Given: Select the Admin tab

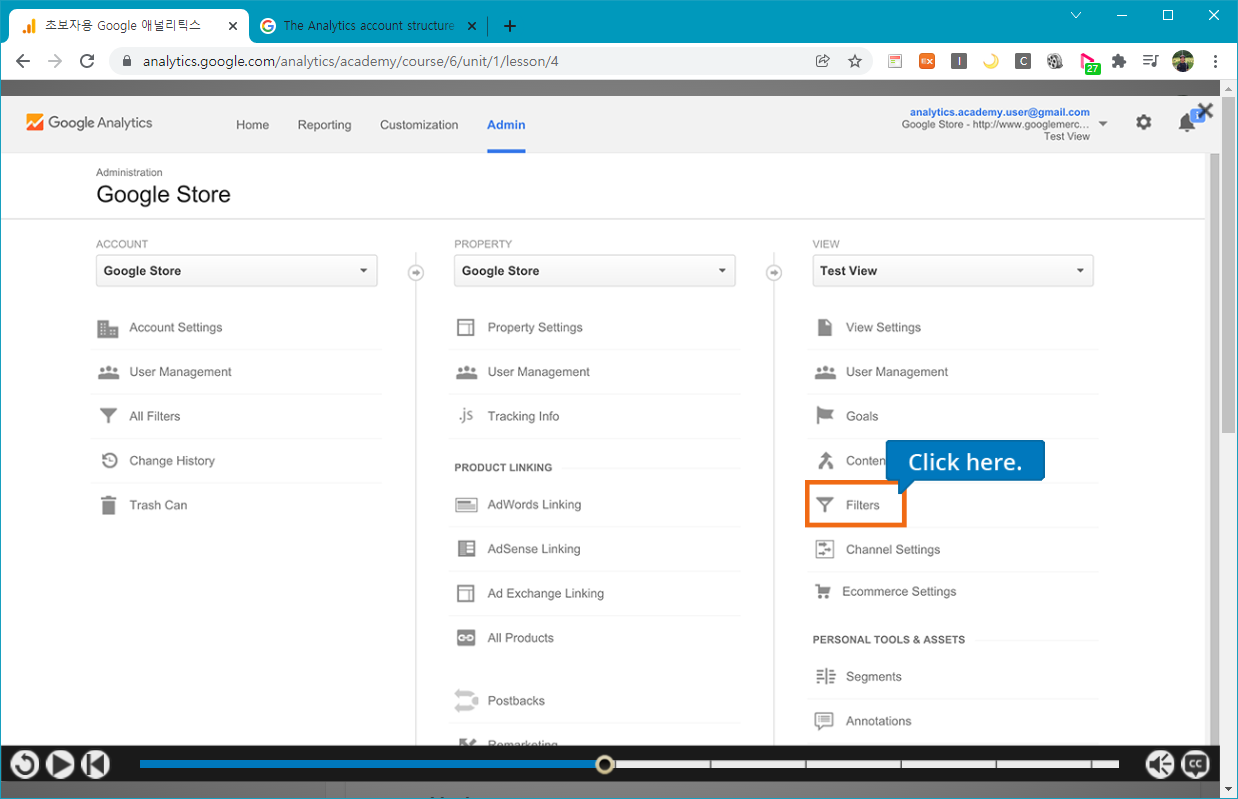Looking at the screenshot, I should tap(506, 125).
